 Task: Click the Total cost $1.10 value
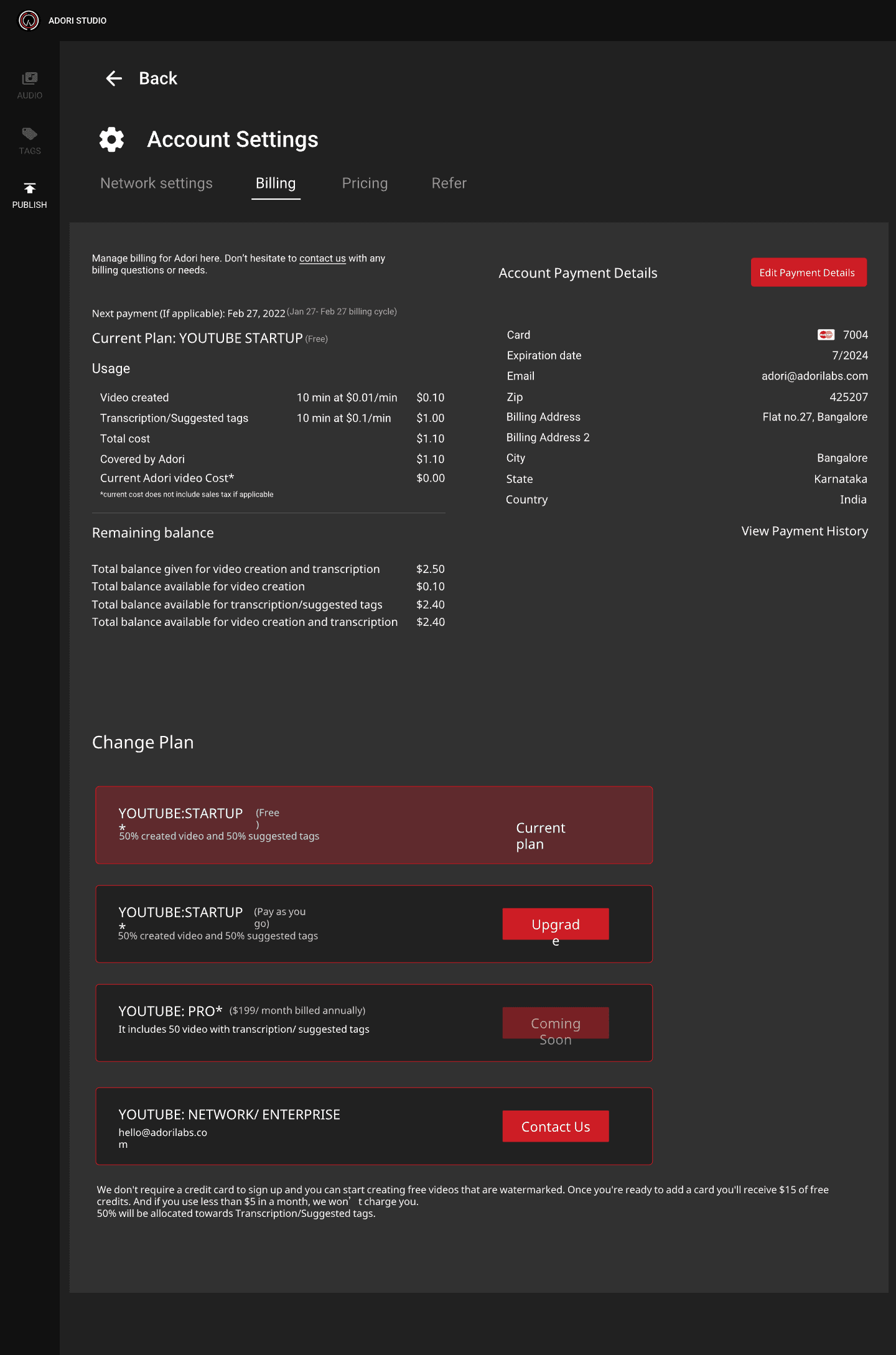click(x=431, y=439)
